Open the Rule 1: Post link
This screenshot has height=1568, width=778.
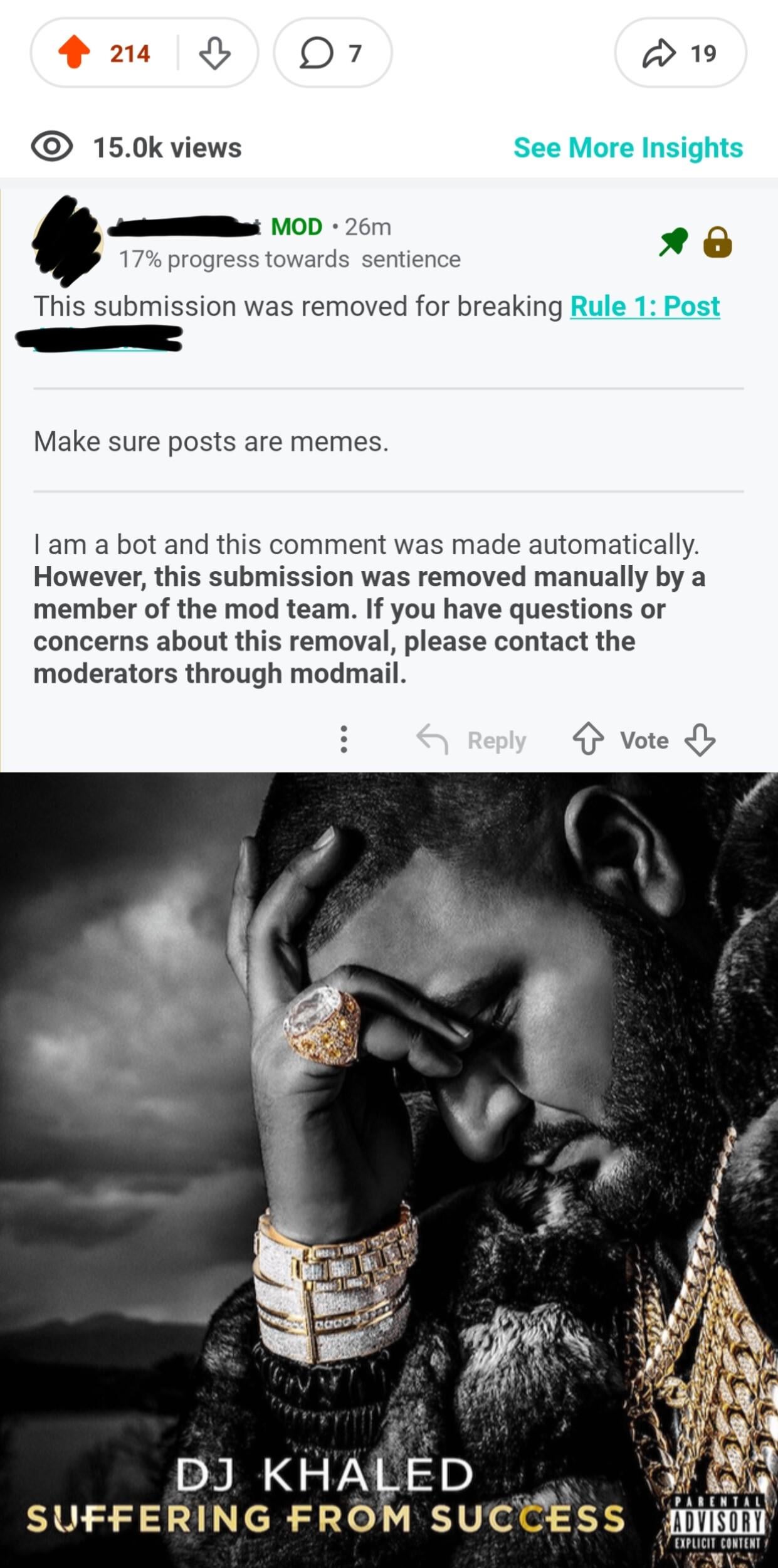click(644, 307)
